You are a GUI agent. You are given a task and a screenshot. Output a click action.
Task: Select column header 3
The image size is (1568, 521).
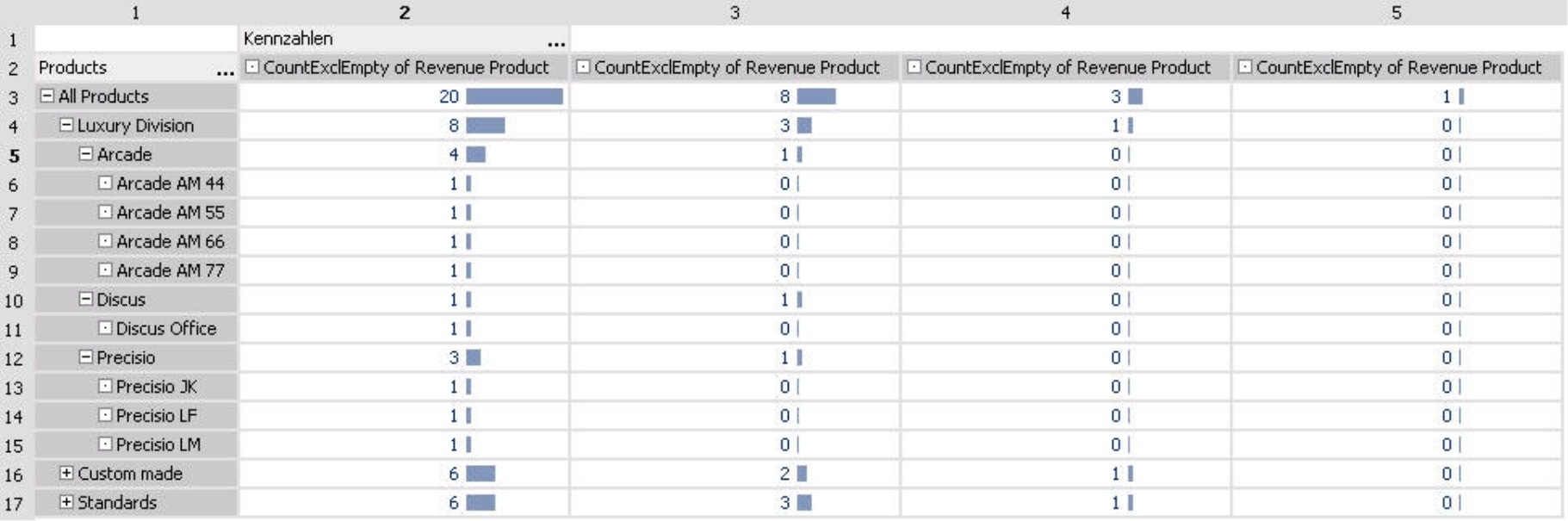[734, 12]
